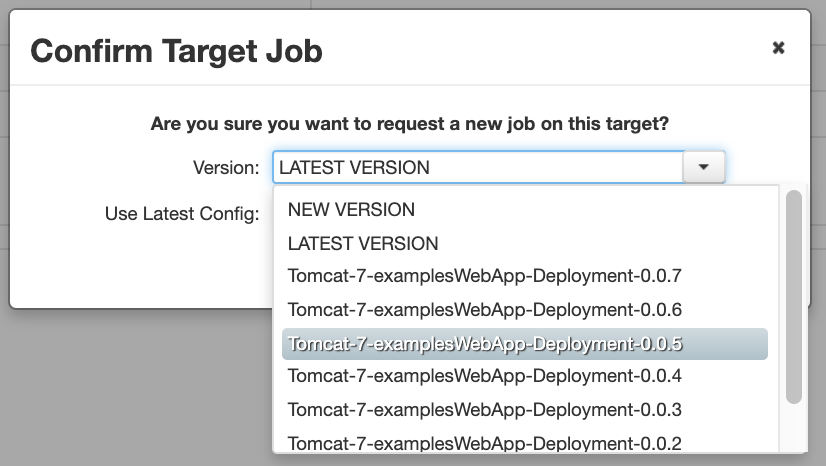826x466 pixels.
Task: Click the "Confirm Target Job" dialog title
Action: [x=176, y=51]
